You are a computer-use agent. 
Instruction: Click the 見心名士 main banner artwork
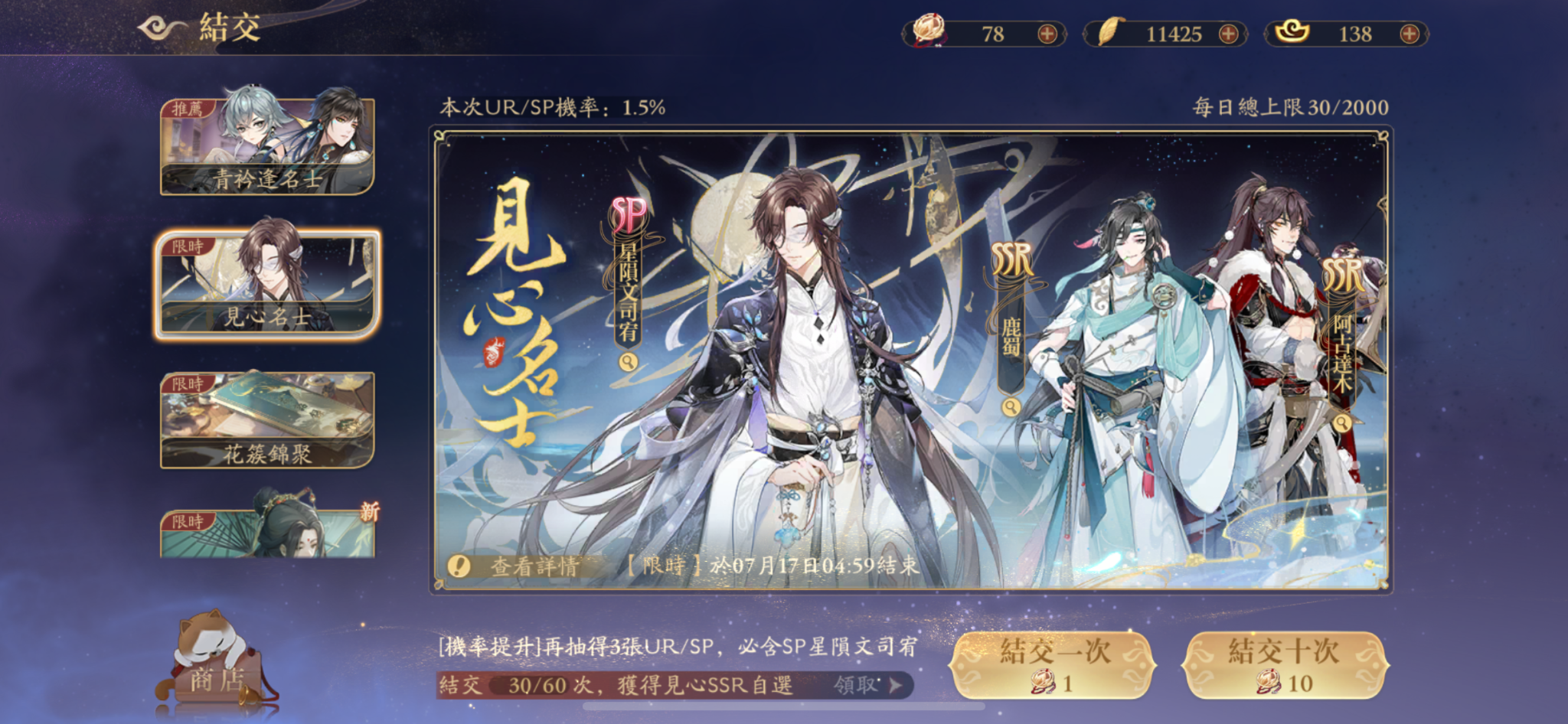coord(911,361)
